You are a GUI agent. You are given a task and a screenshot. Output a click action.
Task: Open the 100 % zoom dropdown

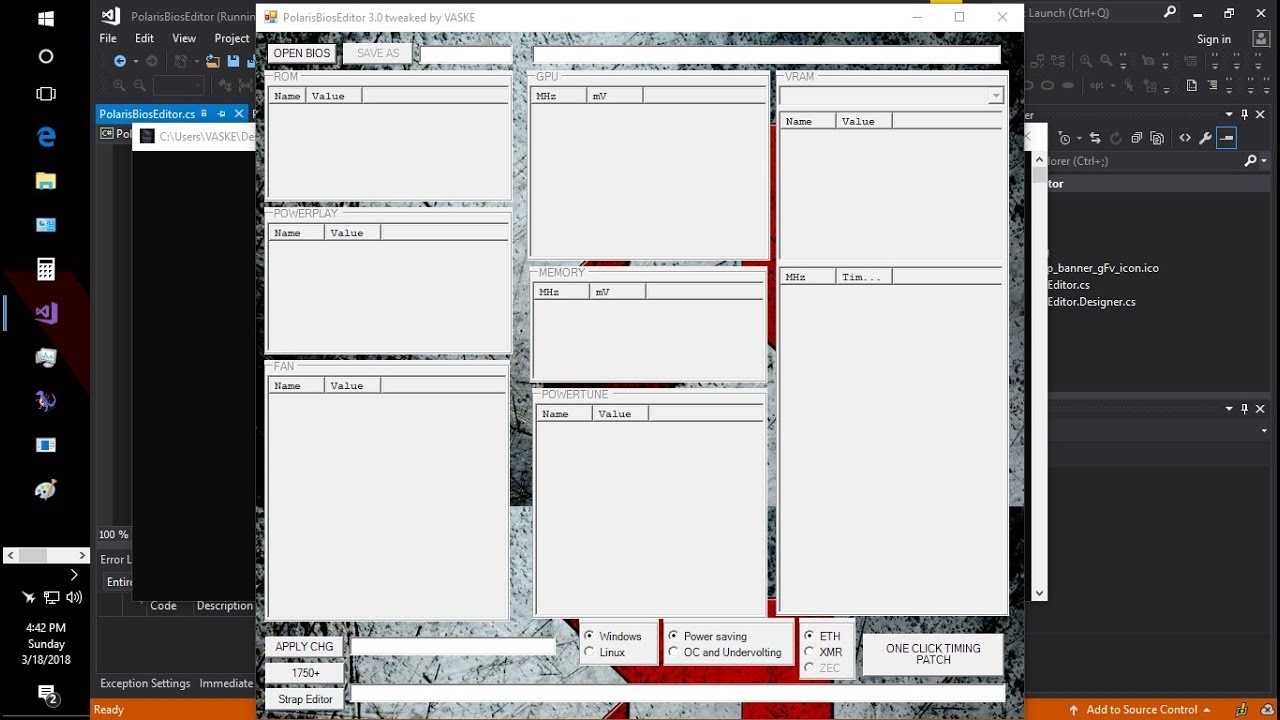(114, 534)
